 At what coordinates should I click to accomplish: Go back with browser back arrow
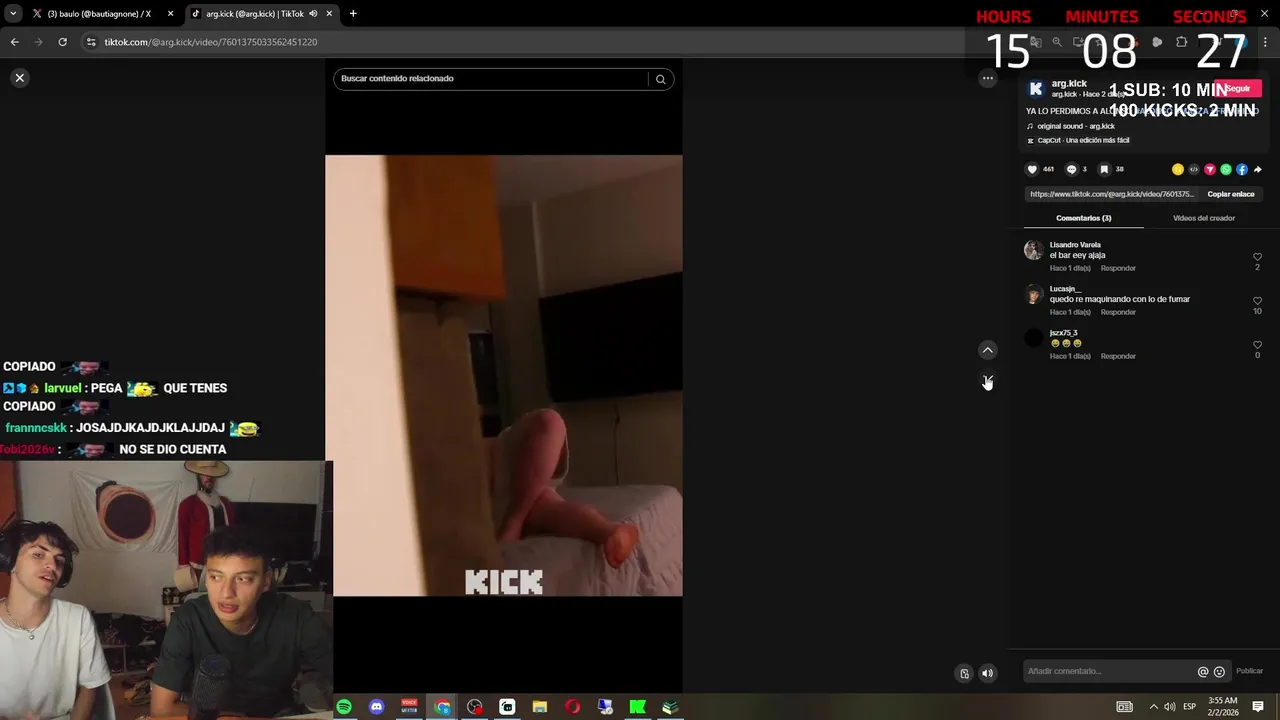pos(14,42)
